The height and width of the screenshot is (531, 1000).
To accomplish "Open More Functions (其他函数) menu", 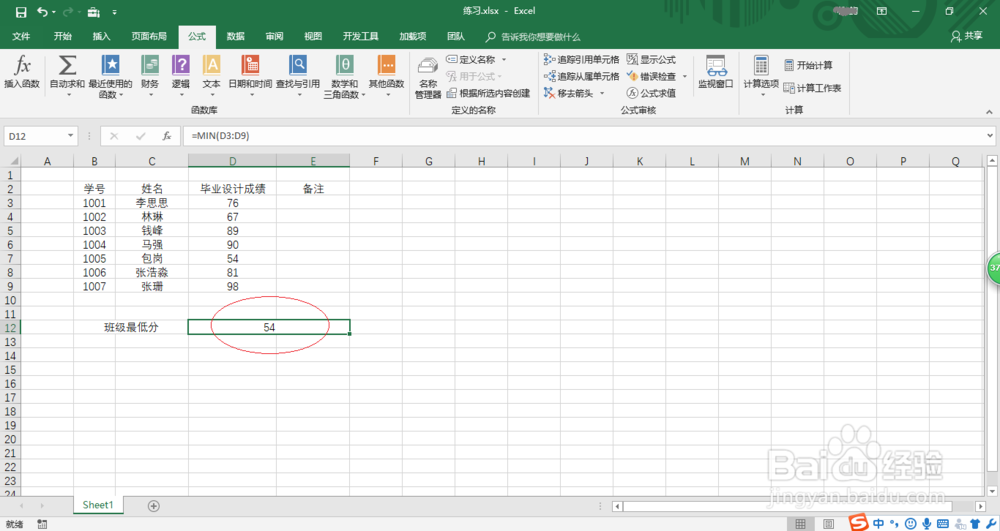I will 386,75.
